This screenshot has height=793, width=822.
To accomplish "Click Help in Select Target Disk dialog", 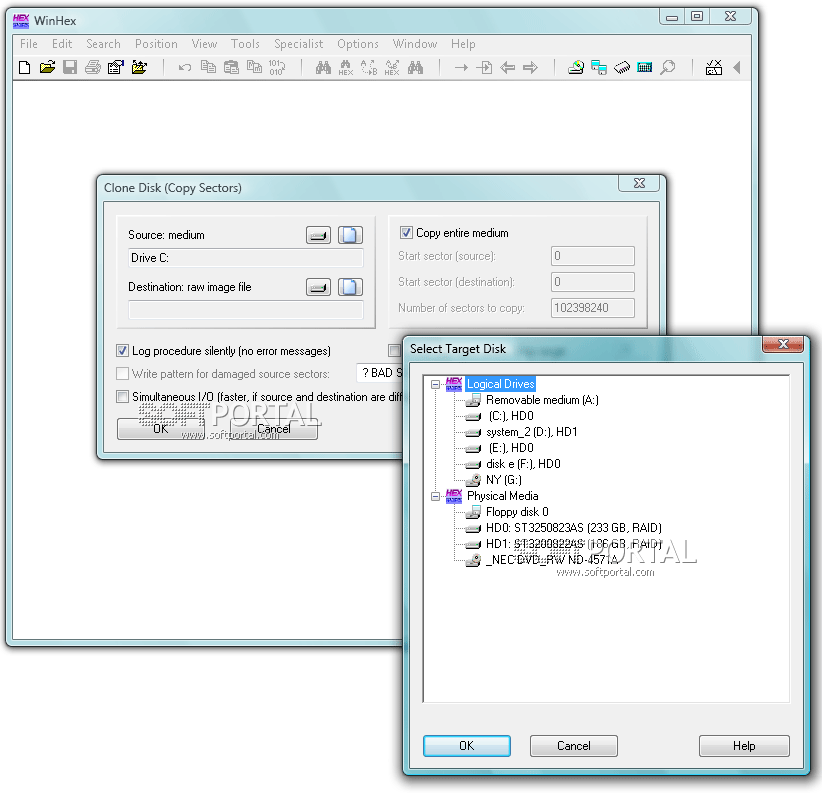I will click(744, 746).
